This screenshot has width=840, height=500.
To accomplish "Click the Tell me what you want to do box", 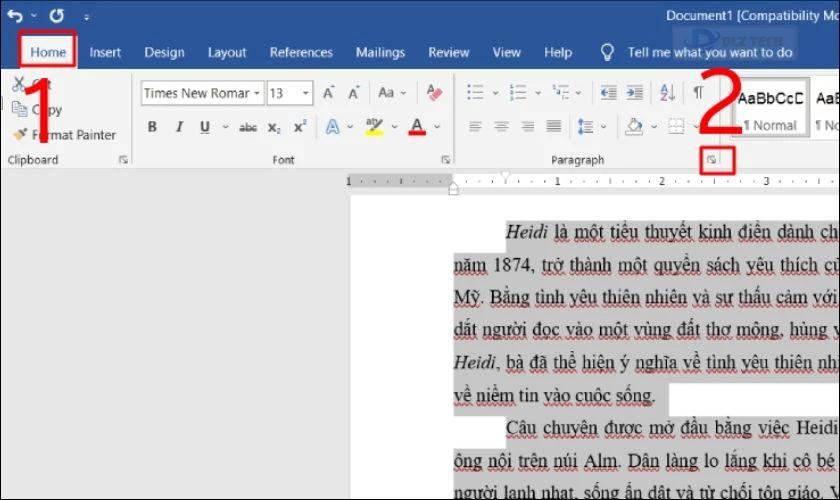I will pos(710,52).
